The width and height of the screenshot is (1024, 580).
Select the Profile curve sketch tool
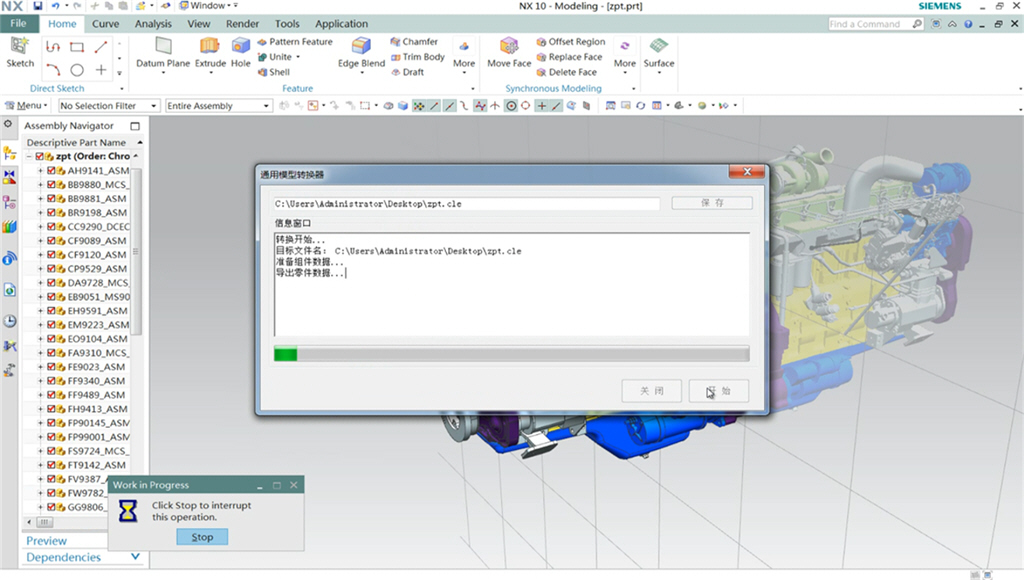[53, 47]
